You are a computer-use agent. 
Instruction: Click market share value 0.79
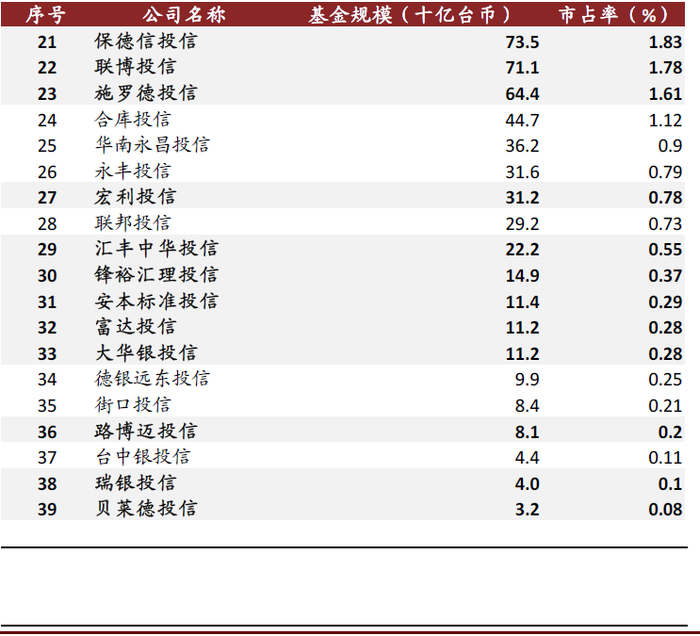click(665, 172)
